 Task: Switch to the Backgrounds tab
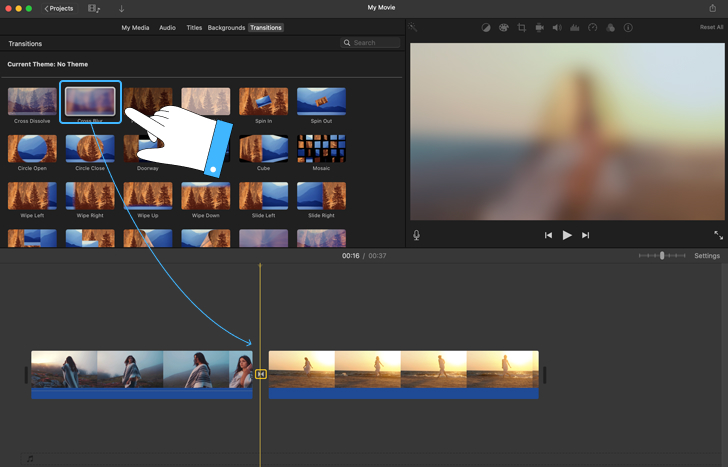pos(226,28)
